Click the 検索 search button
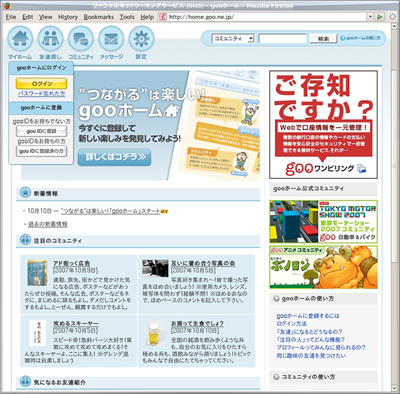 click(x=323, y=39)
